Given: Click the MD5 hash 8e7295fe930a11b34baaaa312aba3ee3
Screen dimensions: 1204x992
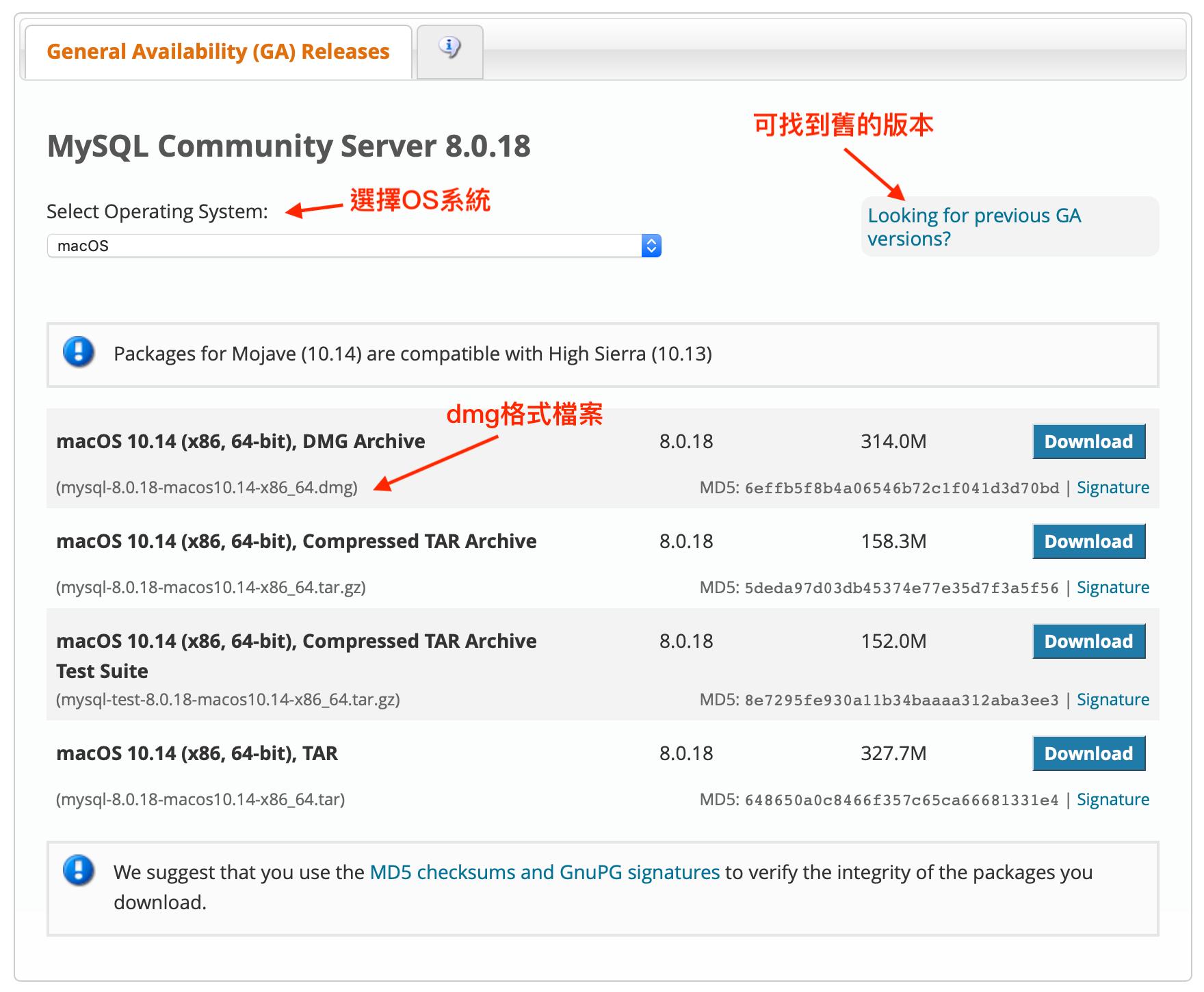Looking at the screenshot, I should coord(902,701).
